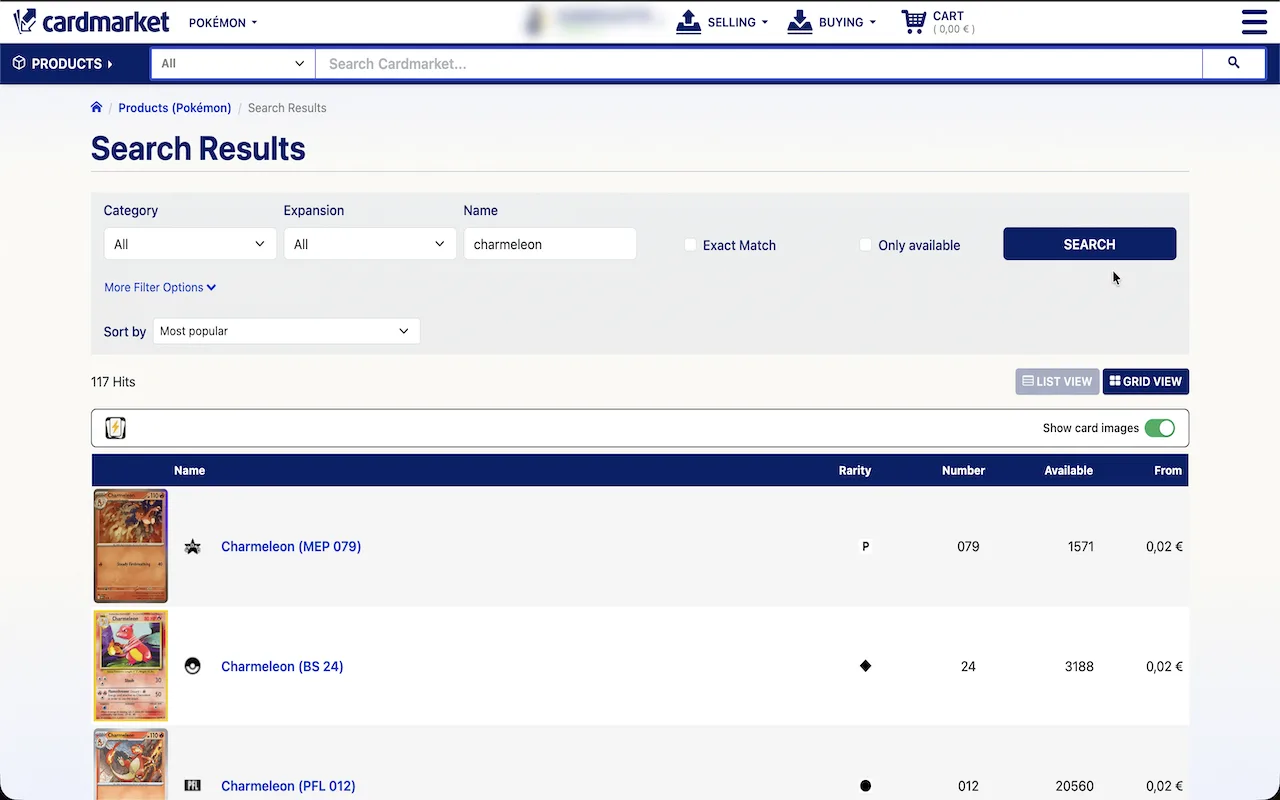
Task: Open the Charmeleon (BS 24) link
Action: [x=282, y=666]
